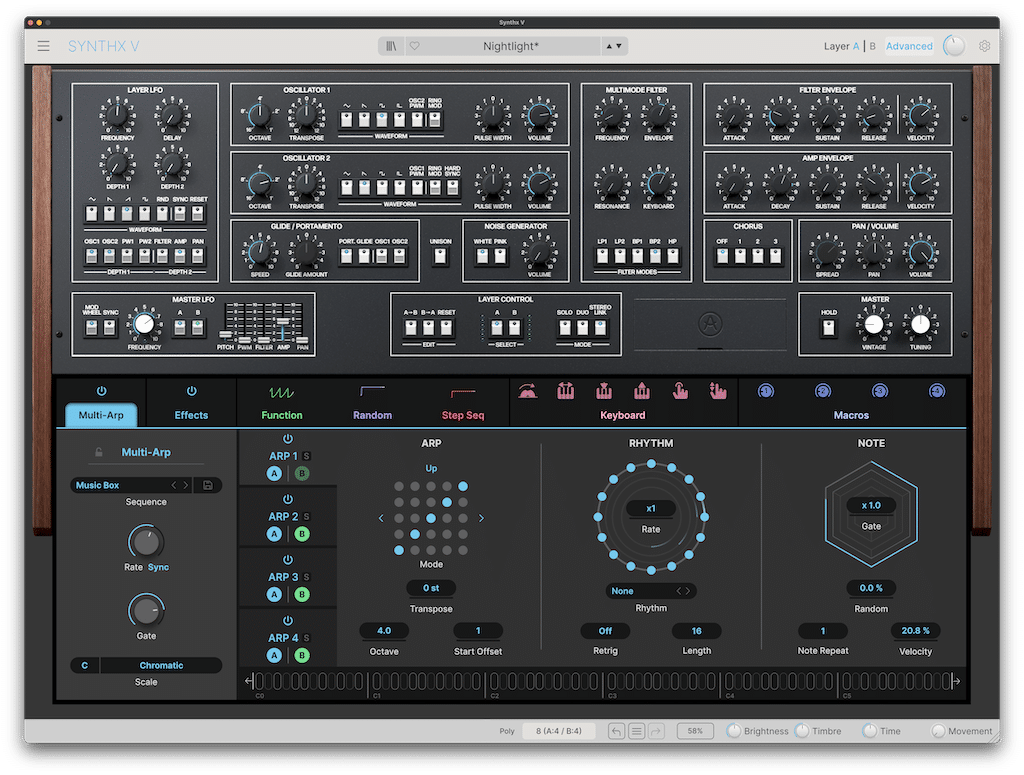This screenshot has width=1024, height=775.
Task: Click the Oscillator 1 Volume knob
Action: click(539, 115)
